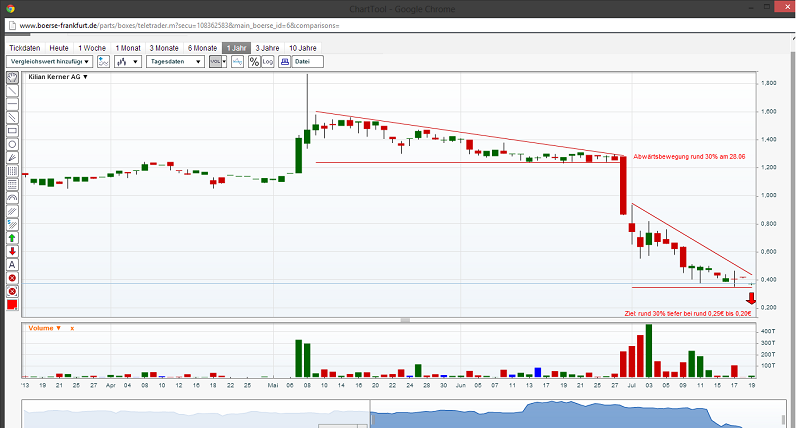Toggle percent scale display
This screenshot has width=800, height=428.
(254, 62)
